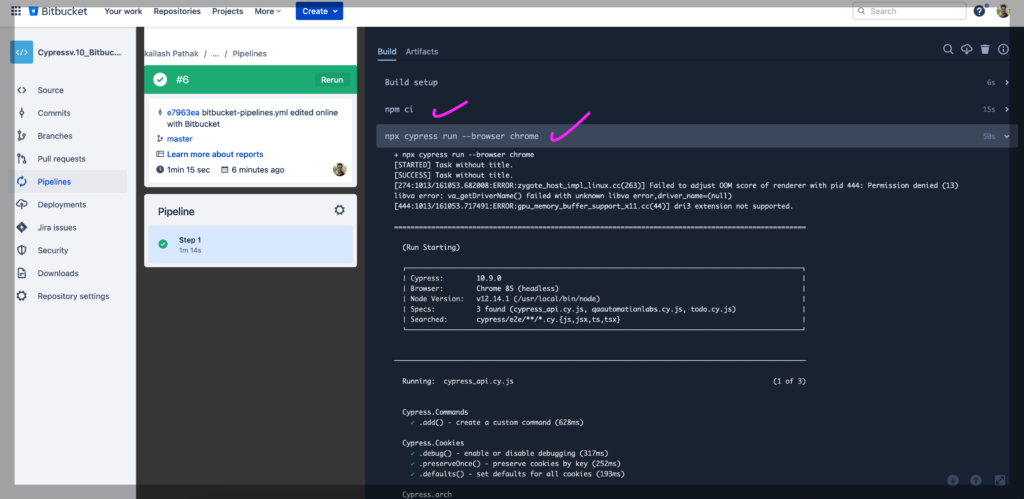Click the Deployments cloud icon
This screenshot has height=499, width=1024.
tap(22, 204)
